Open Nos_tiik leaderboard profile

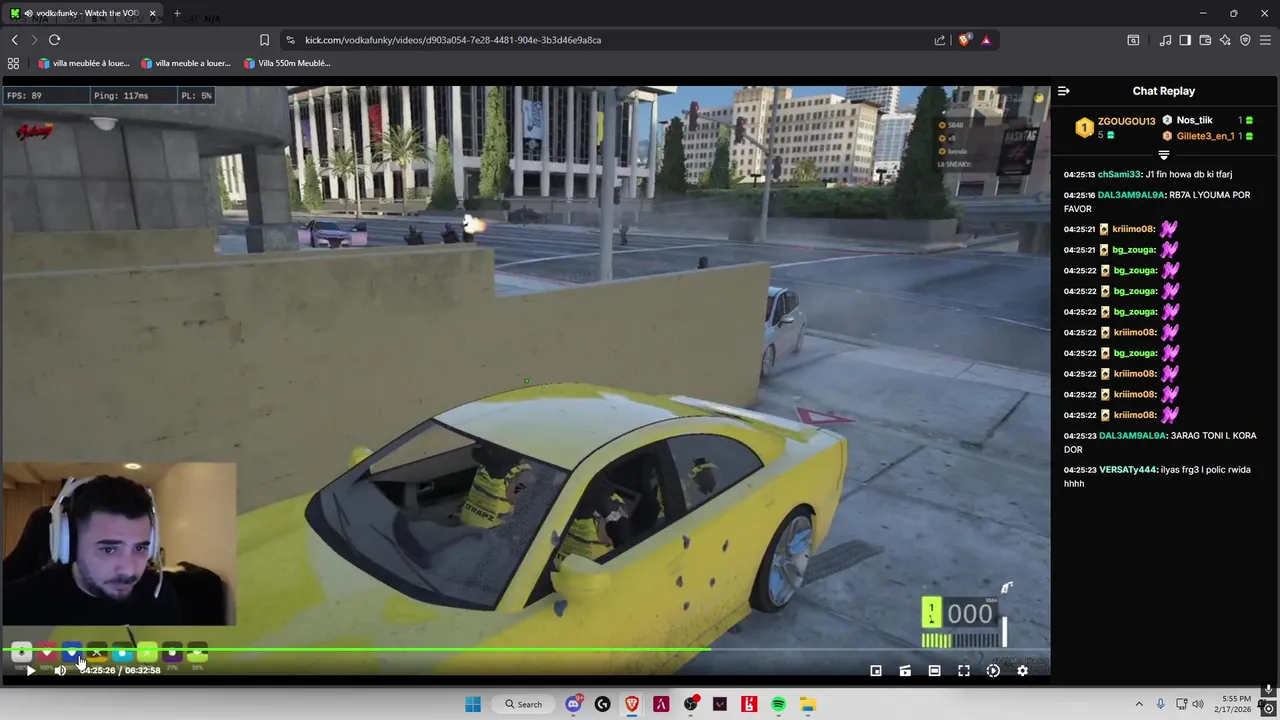coord(1194,120)
